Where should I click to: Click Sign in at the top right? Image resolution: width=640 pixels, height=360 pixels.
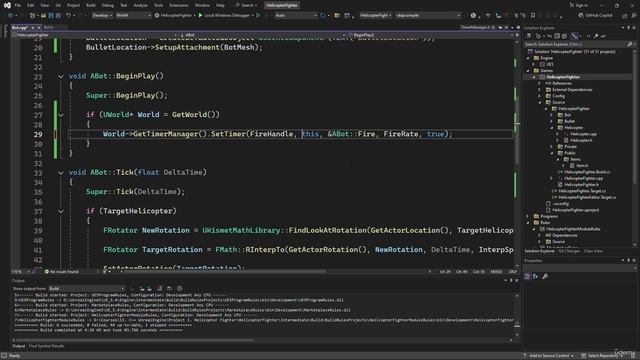579,5
